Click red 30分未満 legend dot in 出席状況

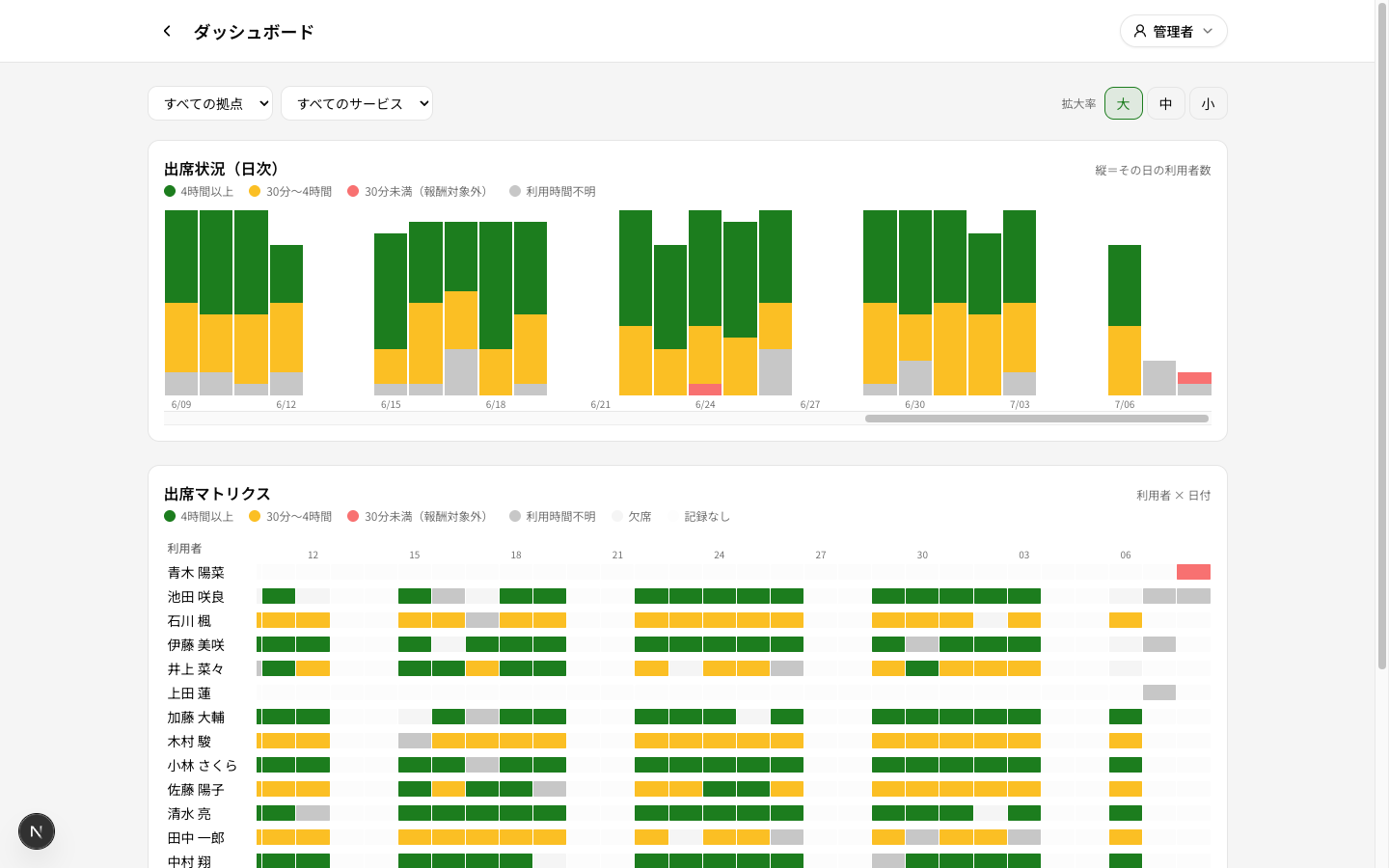[353, 191]
